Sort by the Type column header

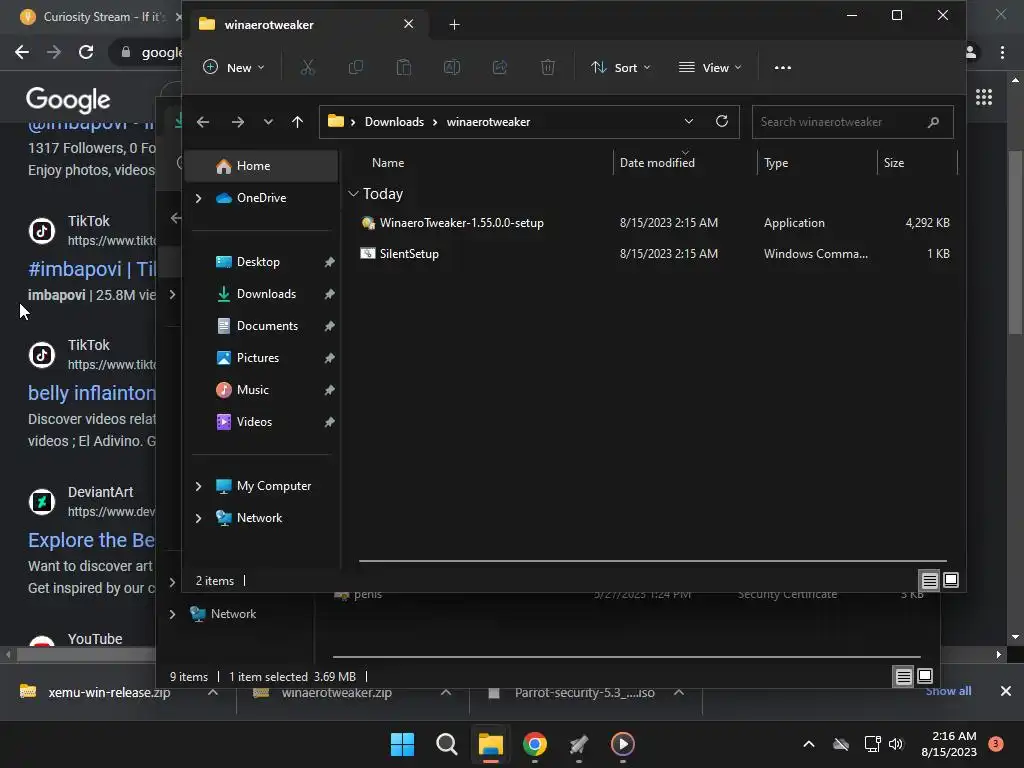[776, 163]
